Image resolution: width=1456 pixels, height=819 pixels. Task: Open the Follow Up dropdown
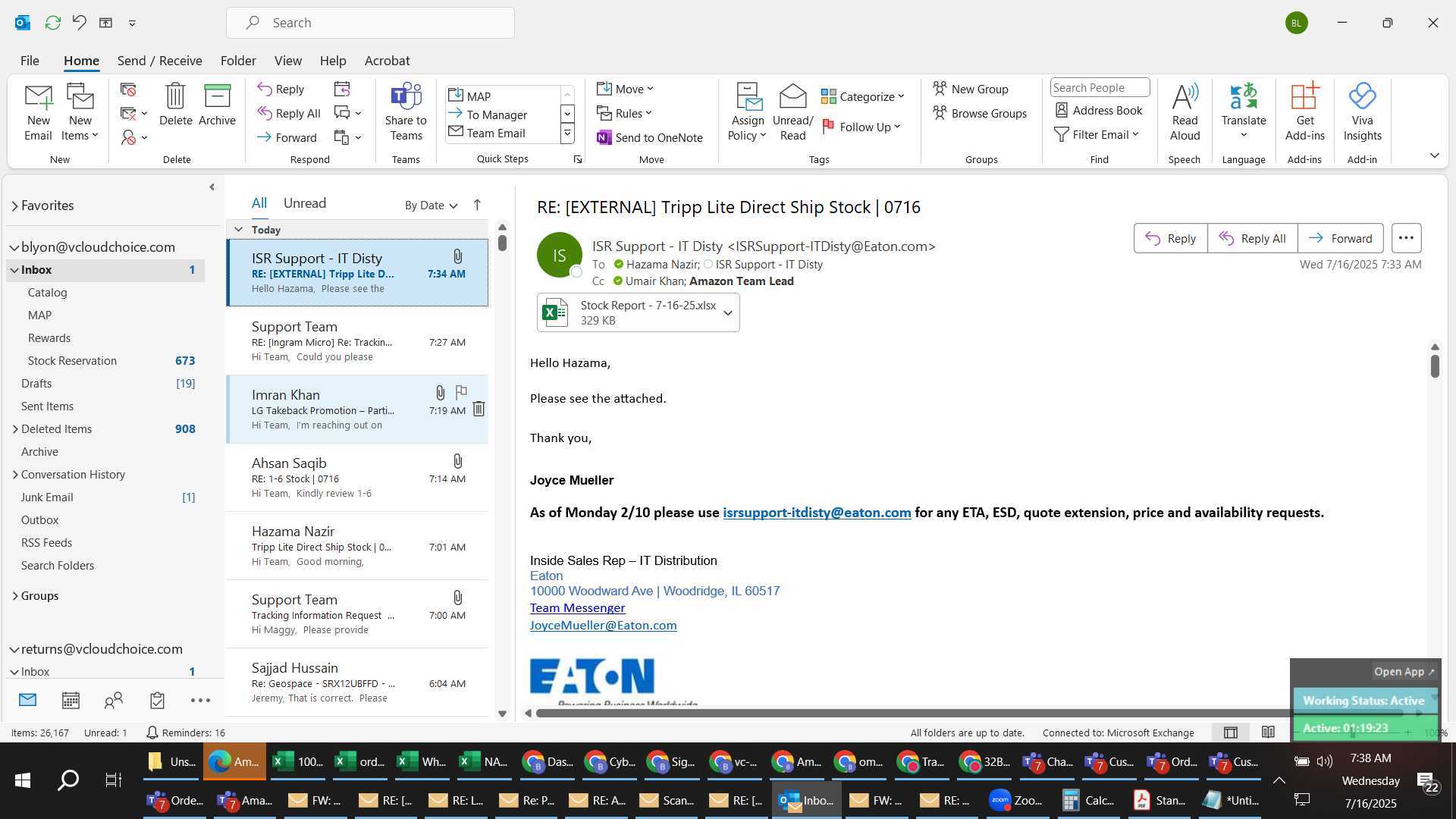click(861, 127)
